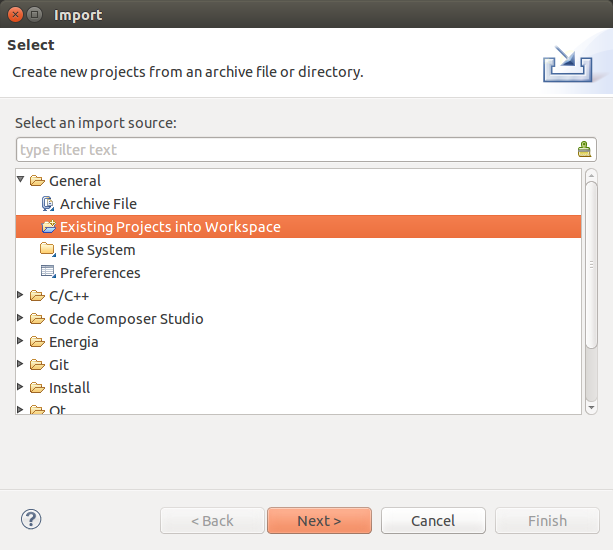Image resolution: width=613 pixels, height=550 pixels.
Task: Select the Install tree item label
Action: click(69, 388)
